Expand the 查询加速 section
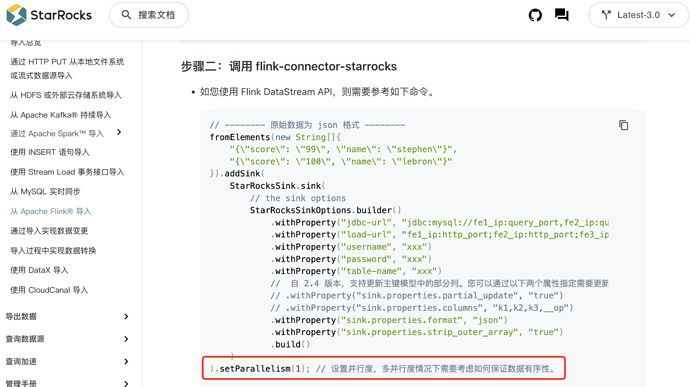 [x=126, y=361]
